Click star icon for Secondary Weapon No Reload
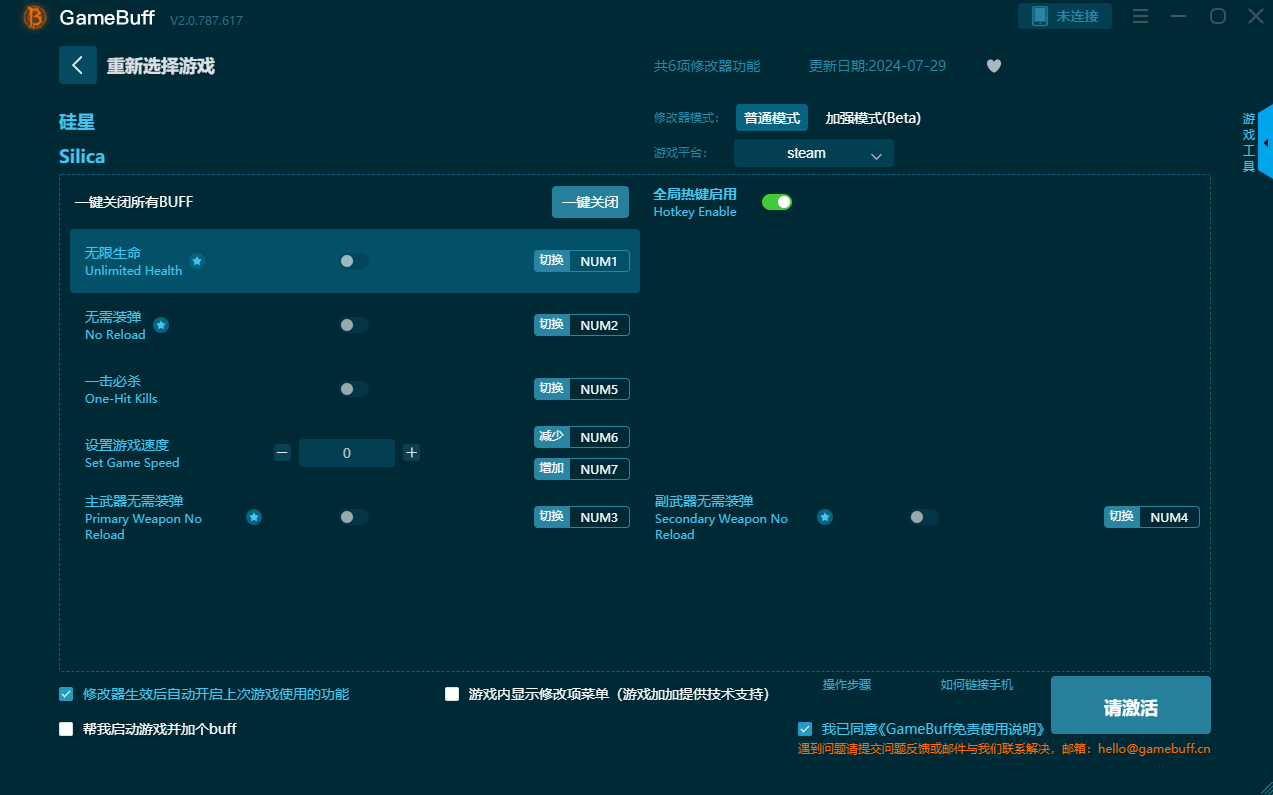This screenshot has width=1273, height=795. coord(824,517)
